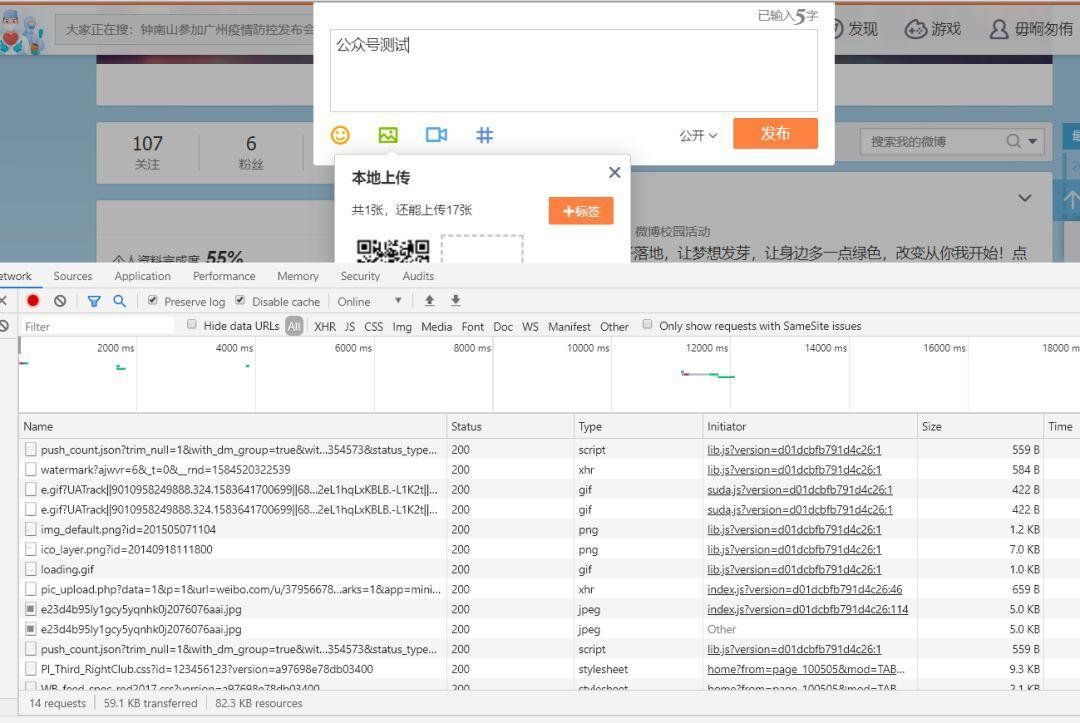
Task: Filter requests by JS
Action: [x=350, y=326]
